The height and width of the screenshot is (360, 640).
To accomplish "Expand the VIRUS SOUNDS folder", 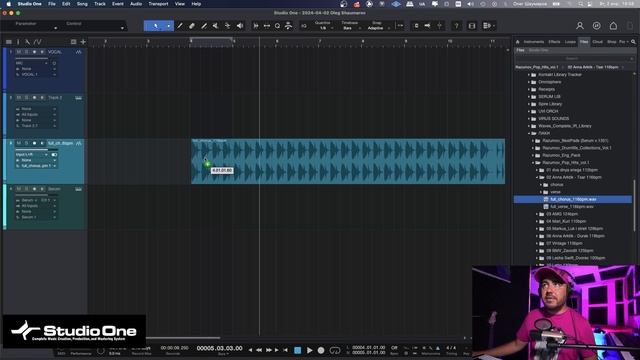I will [x=529, y=119].
